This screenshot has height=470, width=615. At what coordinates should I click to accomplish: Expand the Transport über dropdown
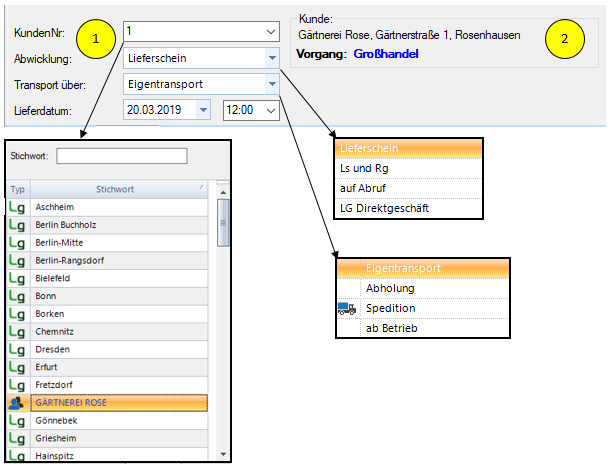click(271, 84)
